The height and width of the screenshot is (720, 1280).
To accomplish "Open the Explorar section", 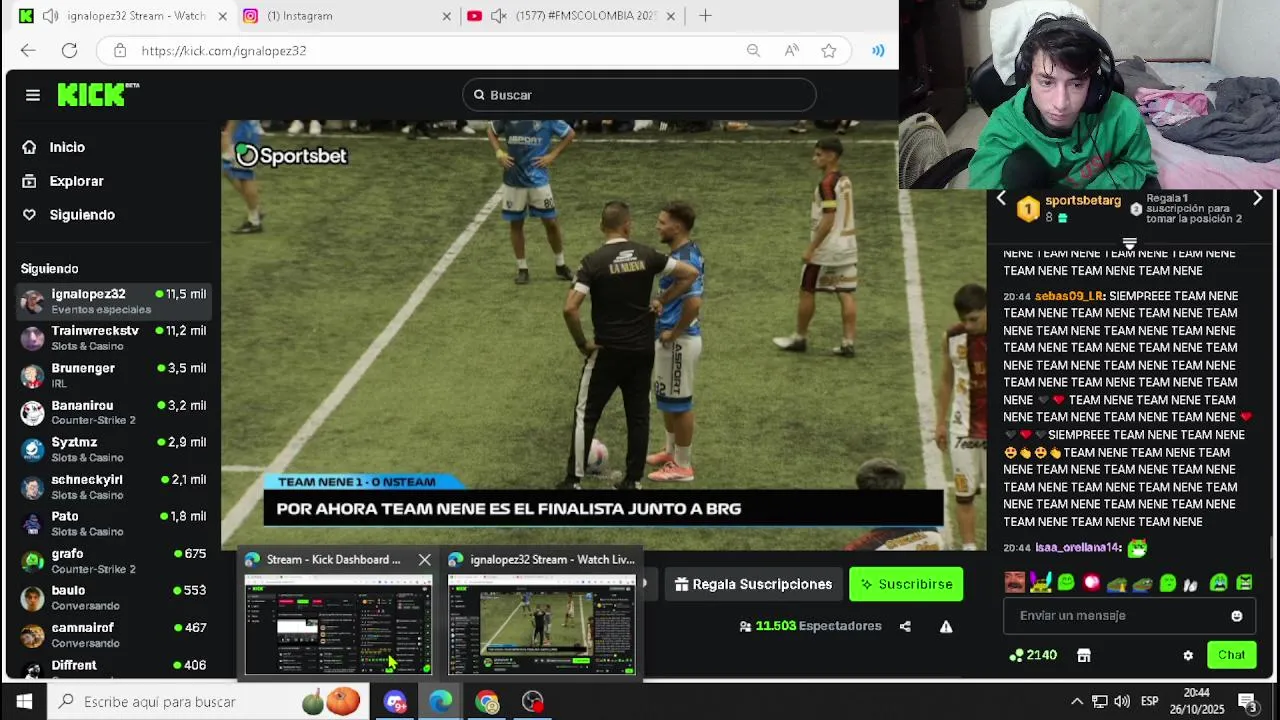I will coord(76,181).
